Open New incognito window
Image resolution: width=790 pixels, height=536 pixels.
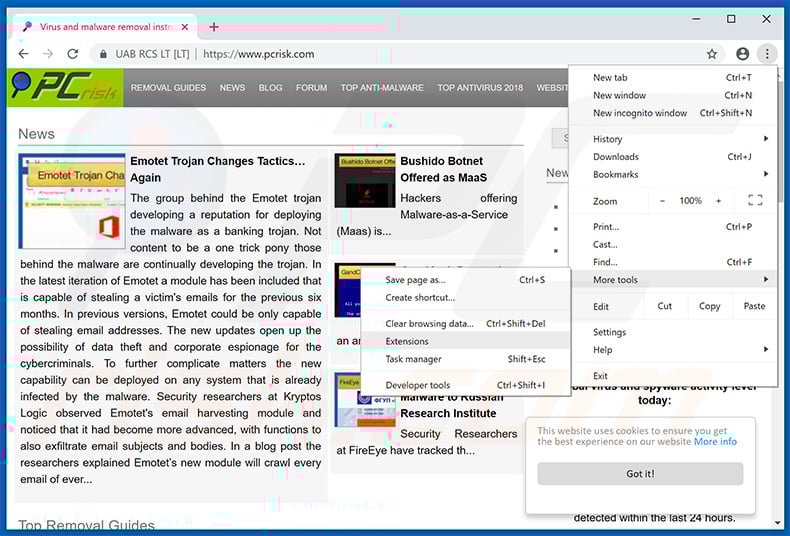[673, 113]
